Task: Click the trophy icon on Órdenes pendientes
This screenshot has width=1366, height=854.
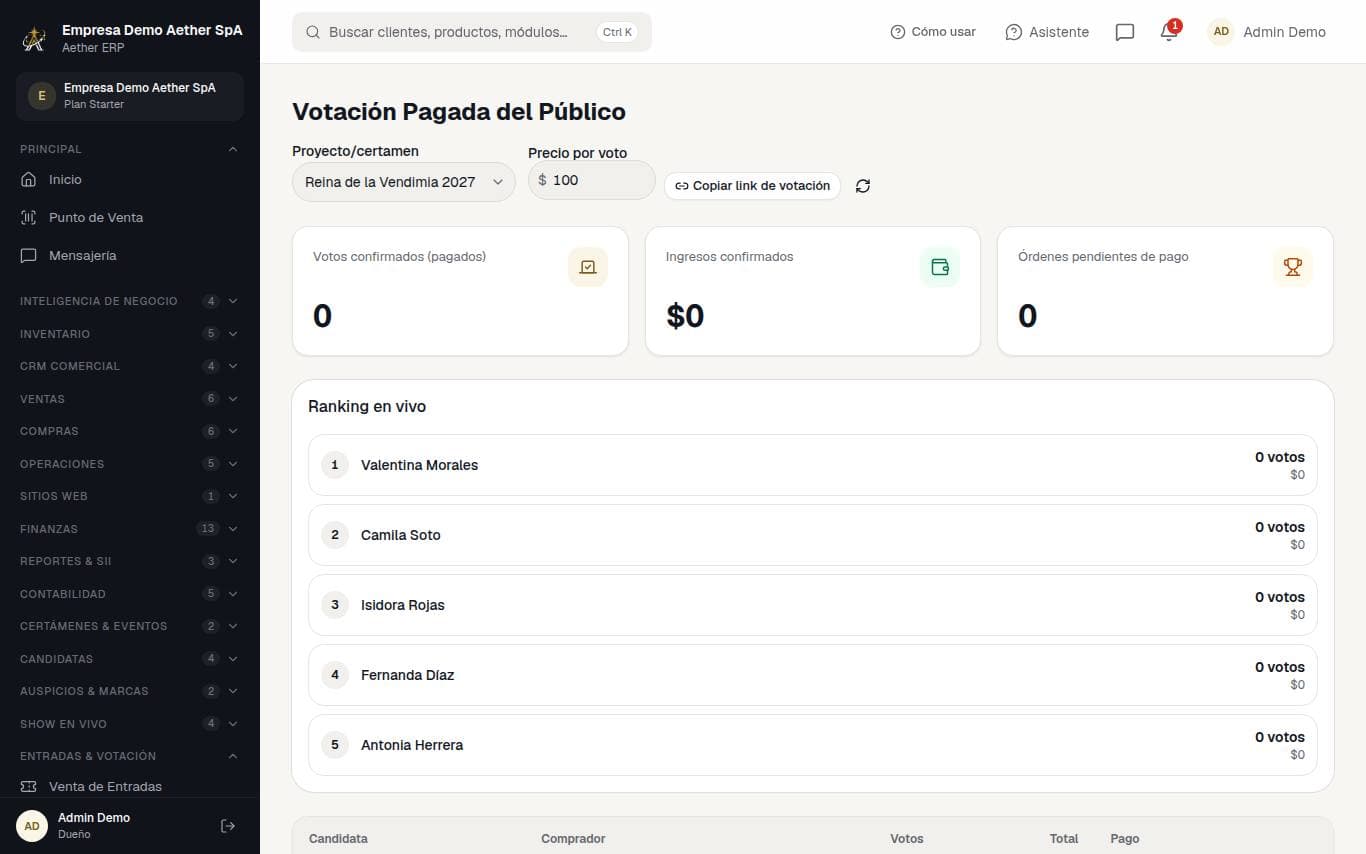Action: [1293, 267]
